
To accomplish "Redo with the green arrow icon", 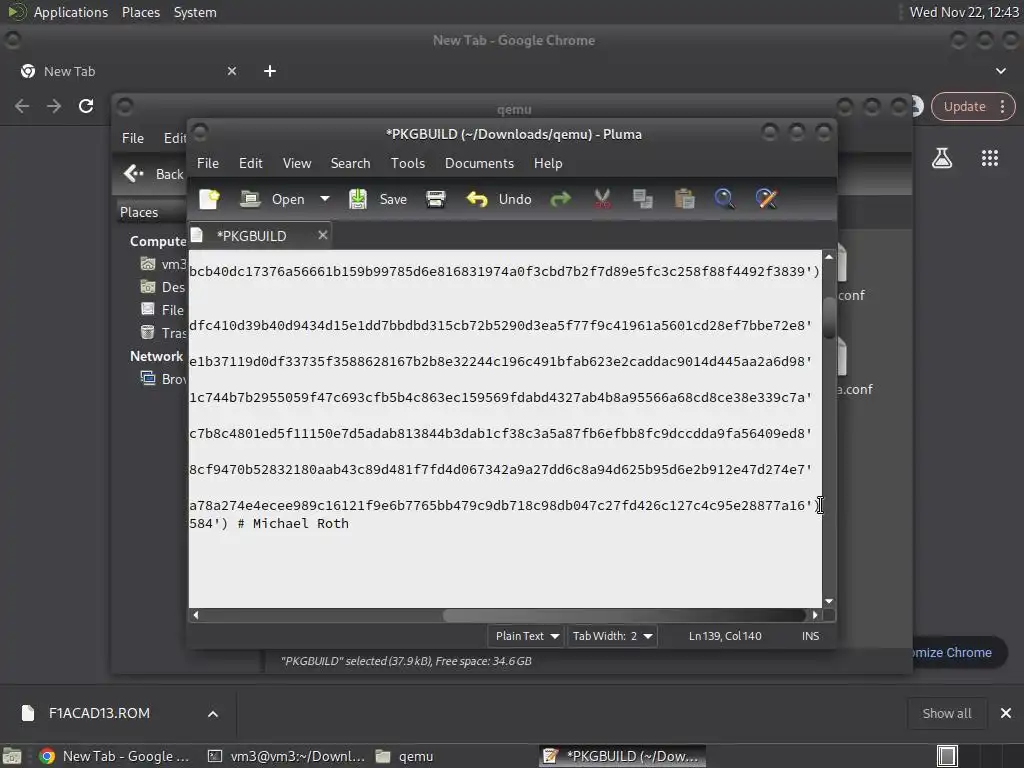I will 560,199.
